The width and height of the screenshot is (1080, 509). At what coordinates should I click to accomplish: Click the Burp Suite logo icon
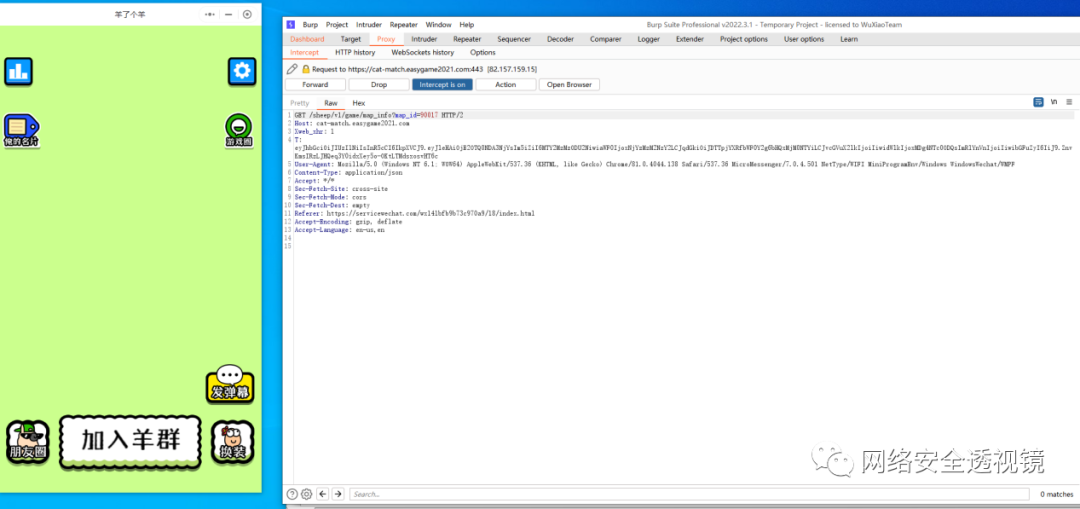(x=291, y=24)
